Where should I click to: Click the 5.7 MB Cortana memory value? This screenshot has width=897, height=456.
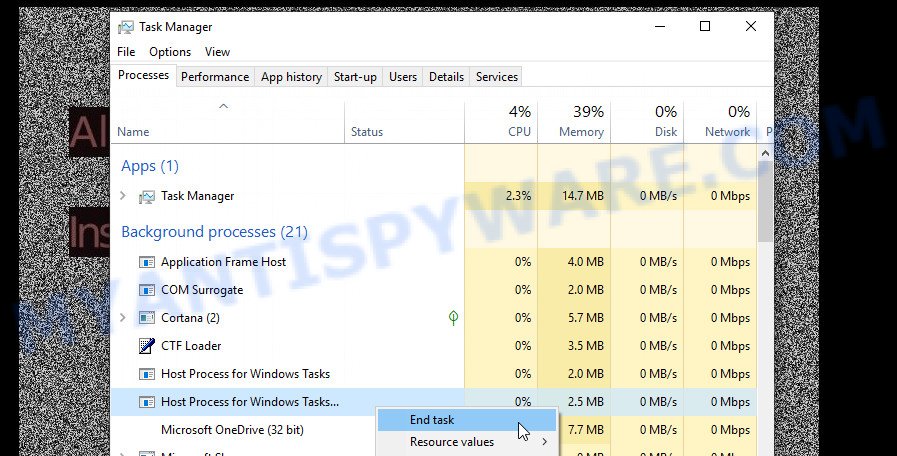tap(586, 318)
